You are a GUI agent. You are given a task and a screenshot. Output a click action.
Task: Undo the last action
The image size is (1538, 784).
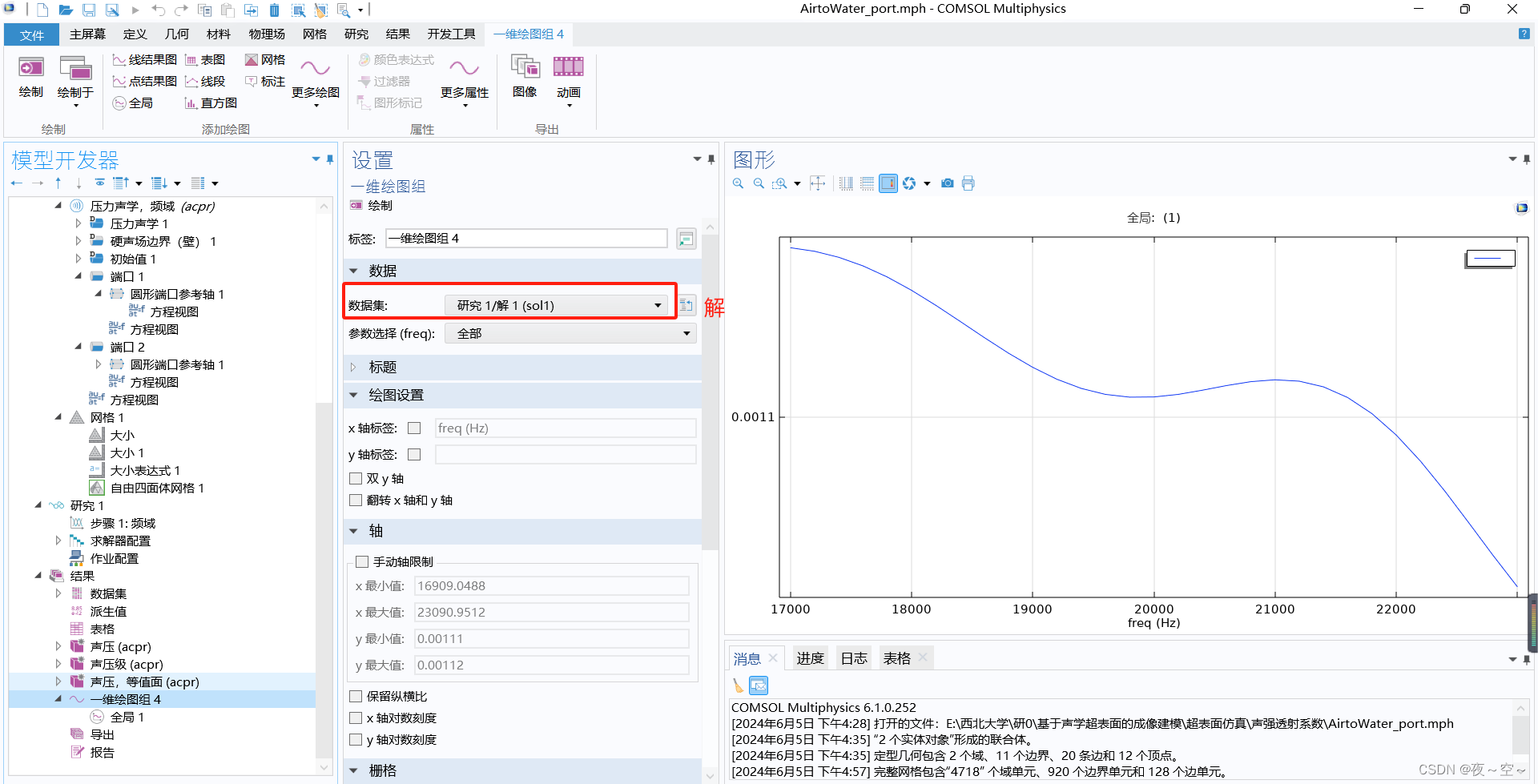click(x=158, y=10)
